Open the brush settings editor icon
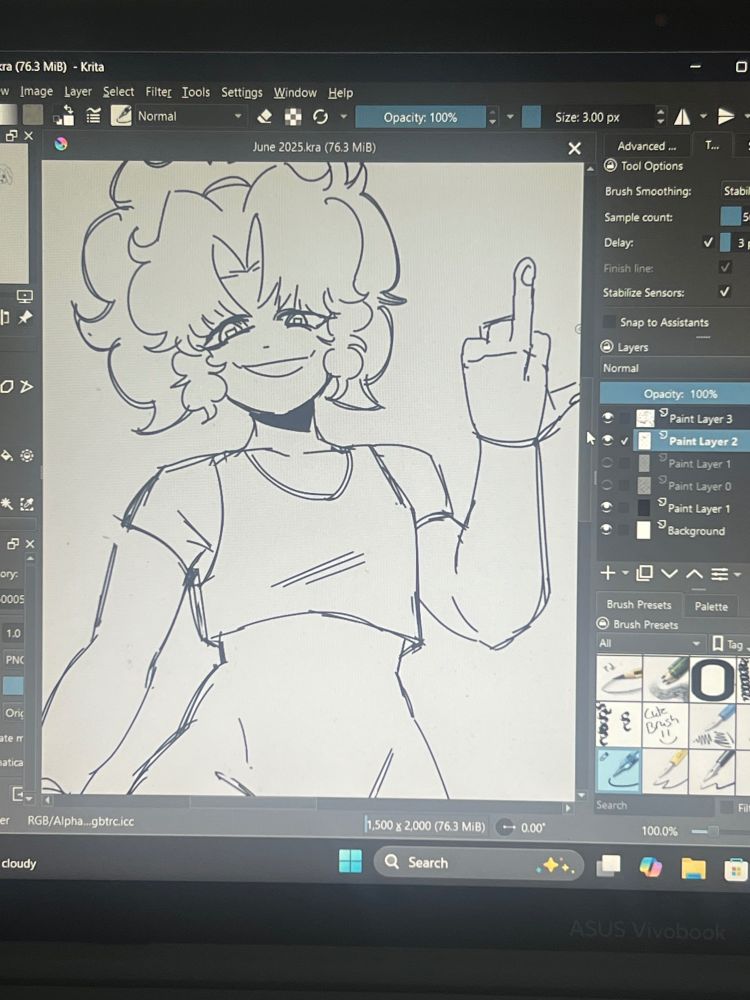750x1000 pixels. (x=94, y=116)
